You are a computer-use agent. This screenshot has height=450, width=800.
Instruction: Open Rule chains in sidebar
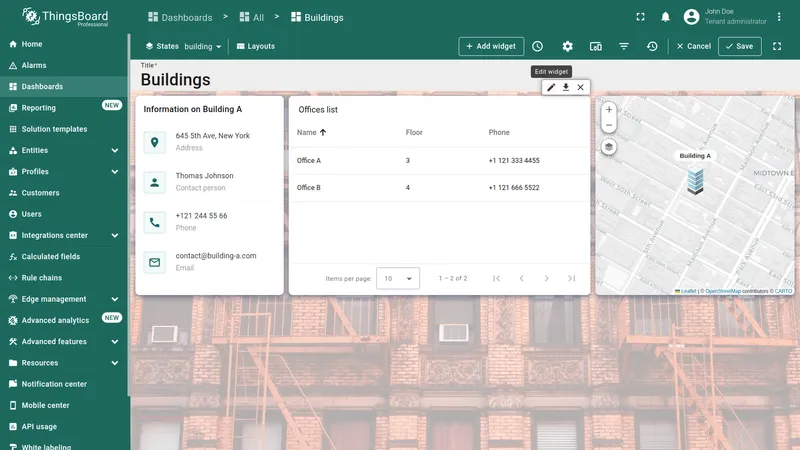point(64,278)
